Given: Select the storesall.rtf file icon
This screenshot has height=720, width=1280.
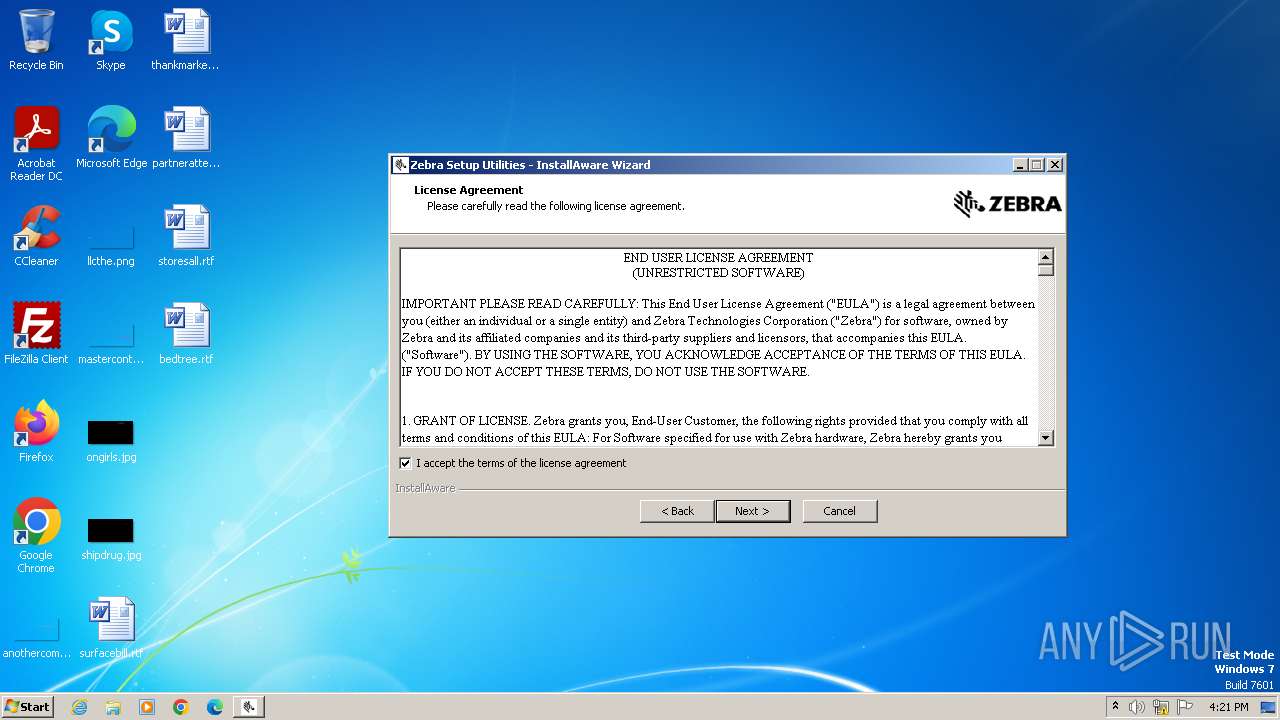Looking at the screenshot, I should tap(186, 236).
